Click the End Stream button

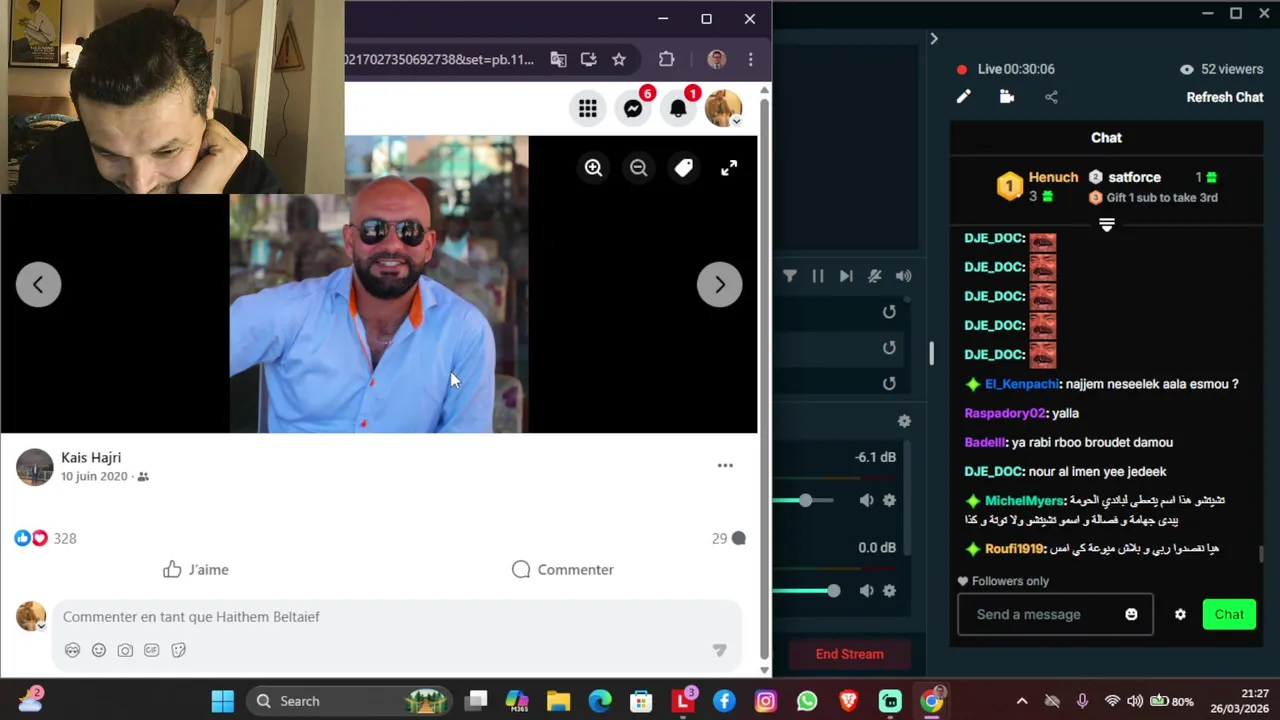click(849, 654)
